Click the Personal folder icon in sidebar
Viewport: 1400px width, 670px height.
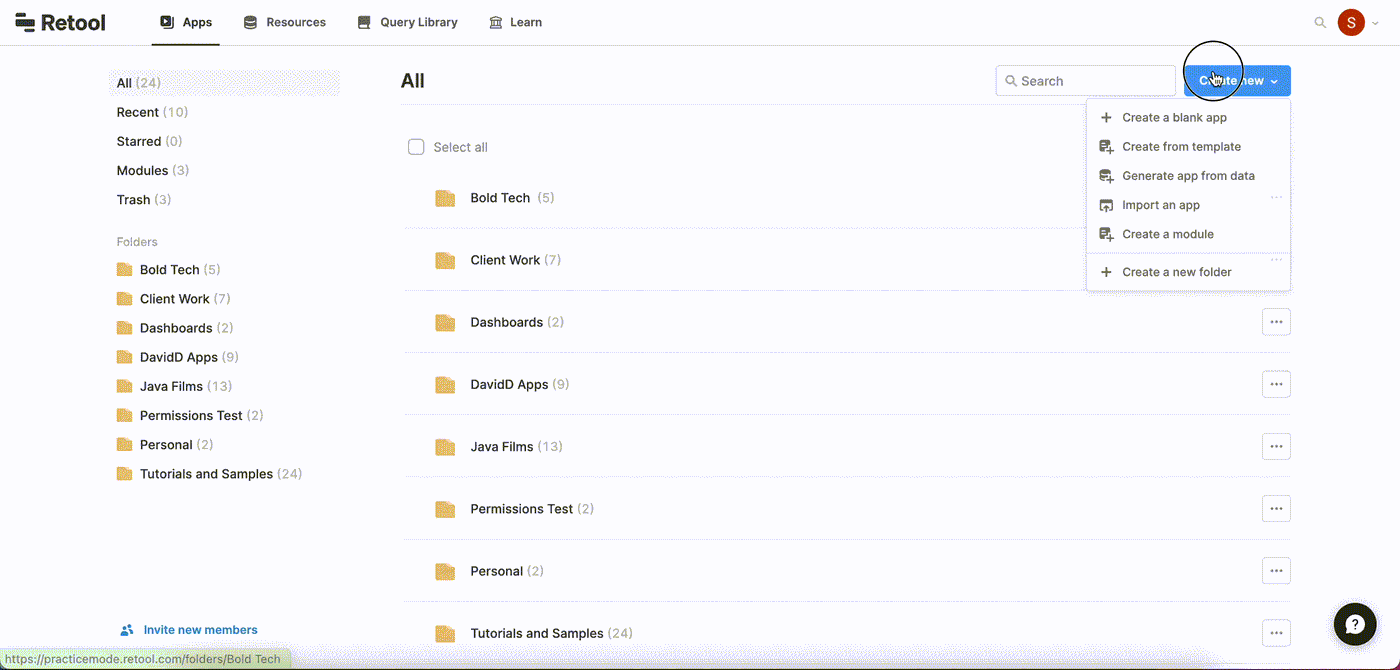tap(125, 445)
